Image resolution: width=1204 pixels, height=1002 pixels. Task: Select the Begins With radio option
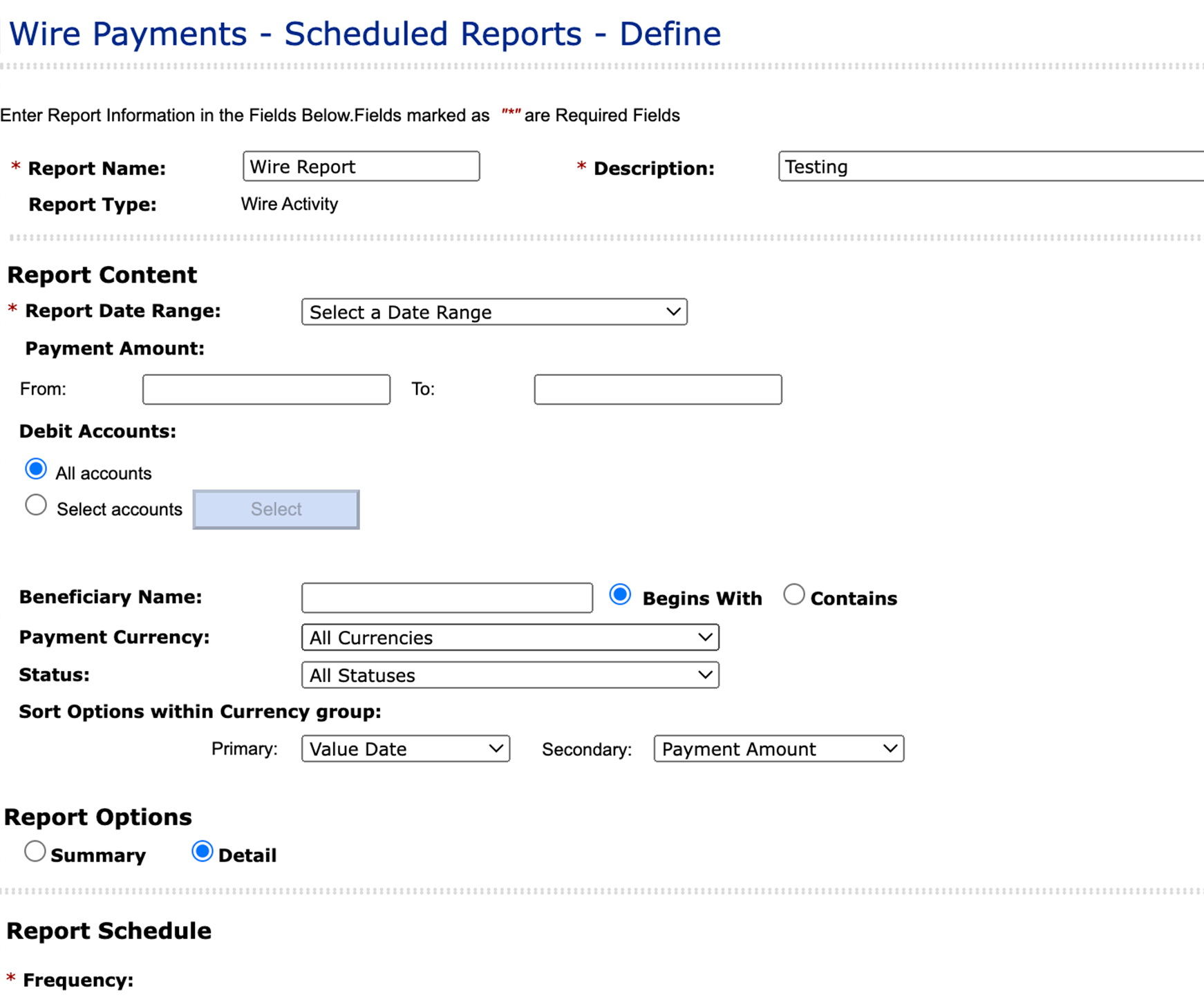(x=620, y=595)
